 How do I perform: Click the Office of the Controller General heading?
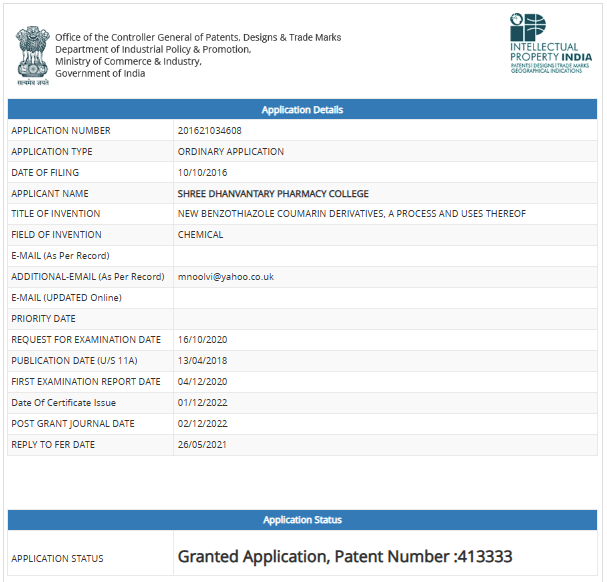tap(198, 38)
